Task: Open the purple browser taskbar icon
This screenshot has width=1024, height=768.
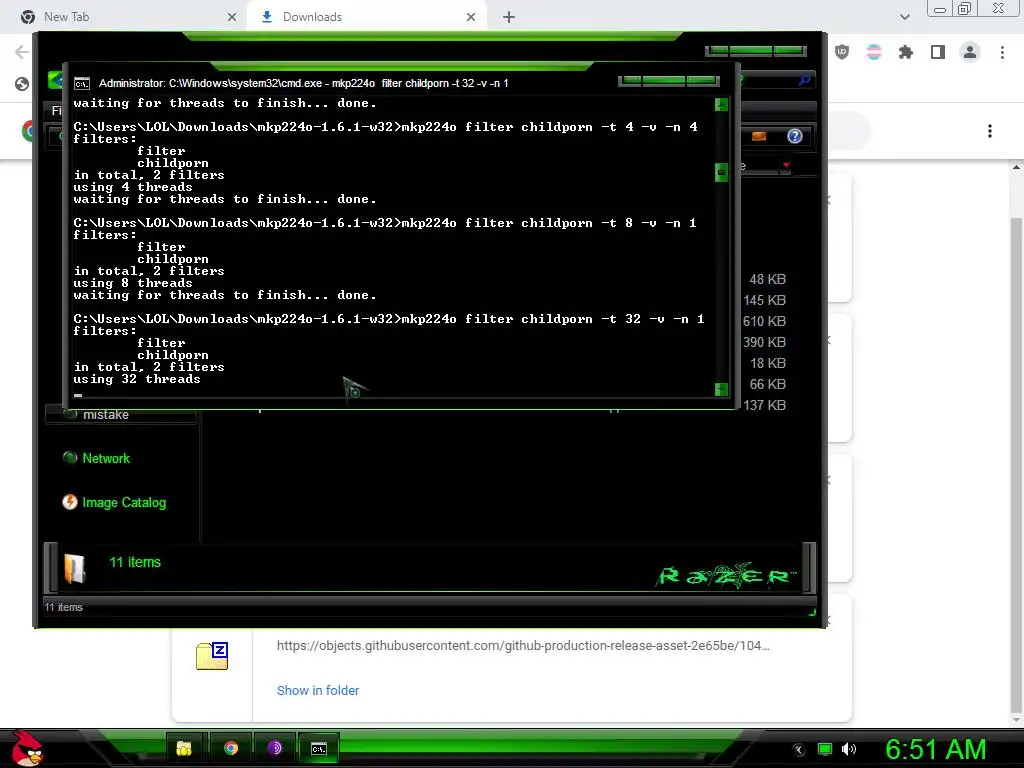Action: pyautogui.click(x=274, y=748)
